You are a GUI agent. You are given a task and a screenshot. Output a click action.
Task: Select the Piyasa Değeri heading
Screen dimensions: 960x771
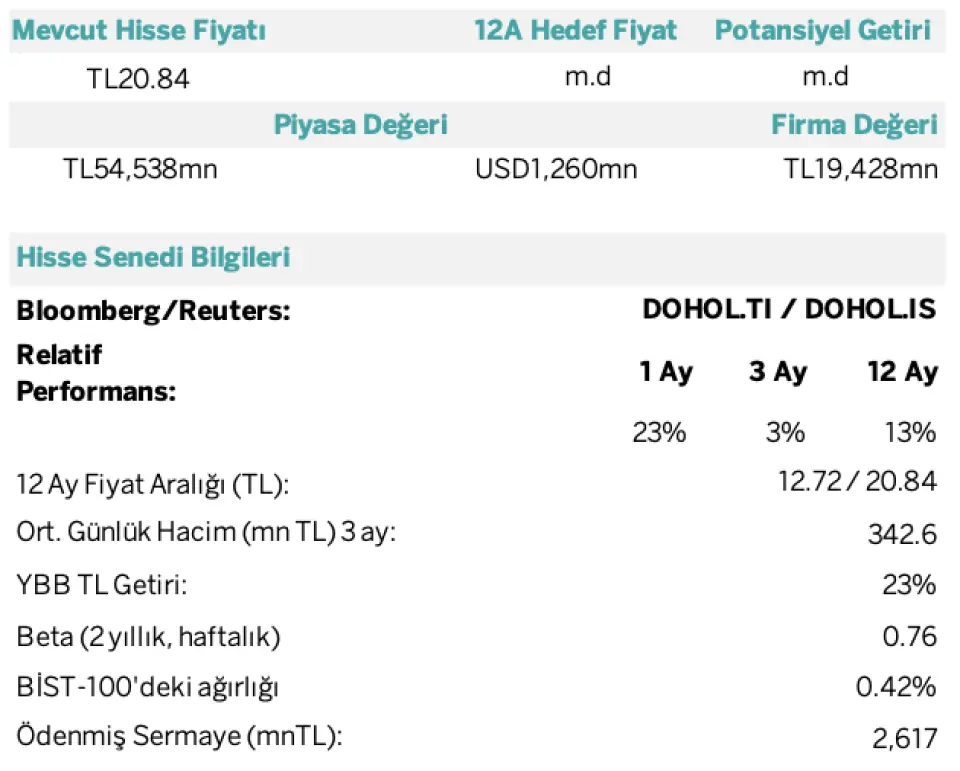[360, 125]
